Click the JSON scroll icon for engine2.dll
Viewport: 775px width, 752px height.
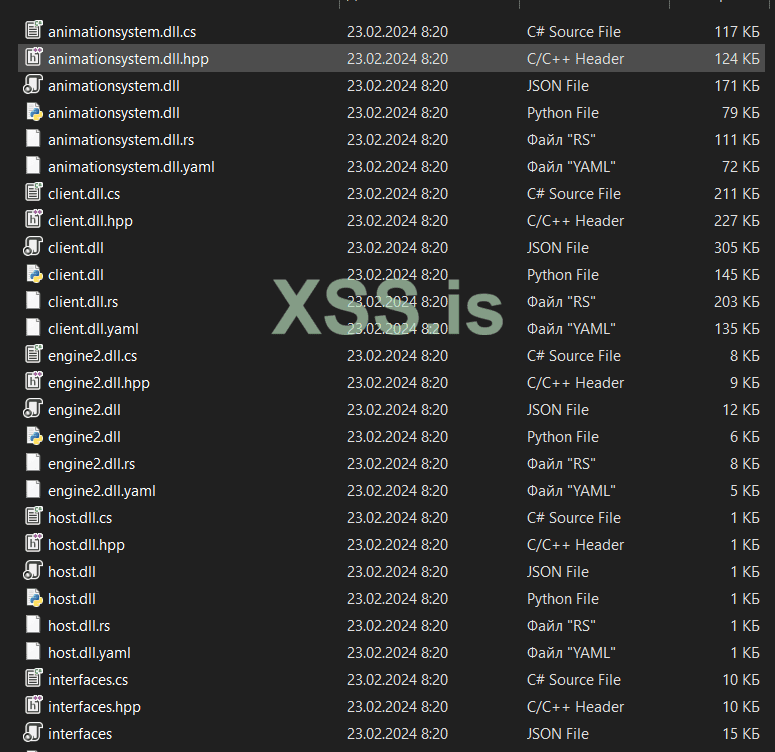coord(33,409)
